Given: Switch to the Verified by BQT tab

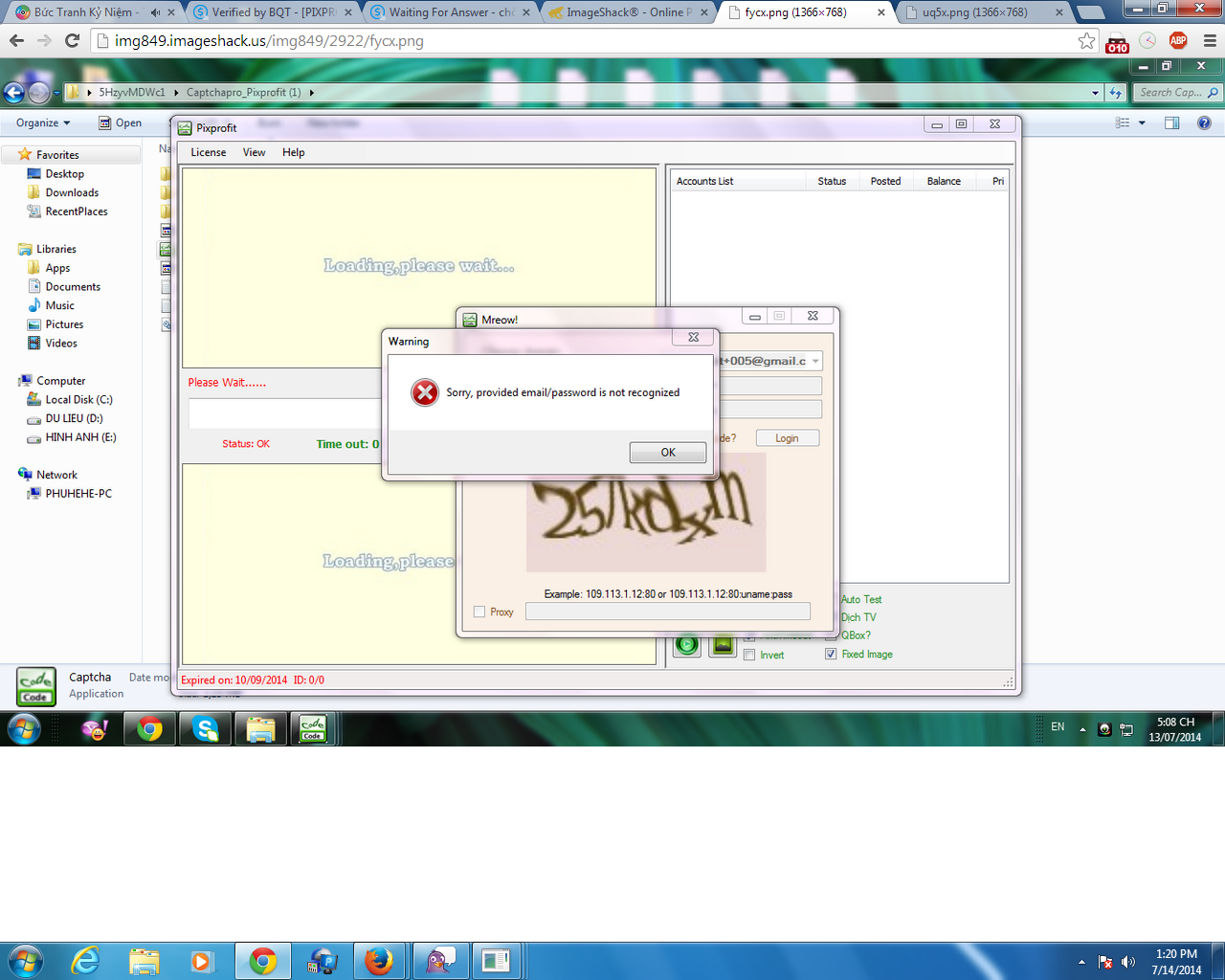Looking at the screenshot, I should tap(272, 12).
